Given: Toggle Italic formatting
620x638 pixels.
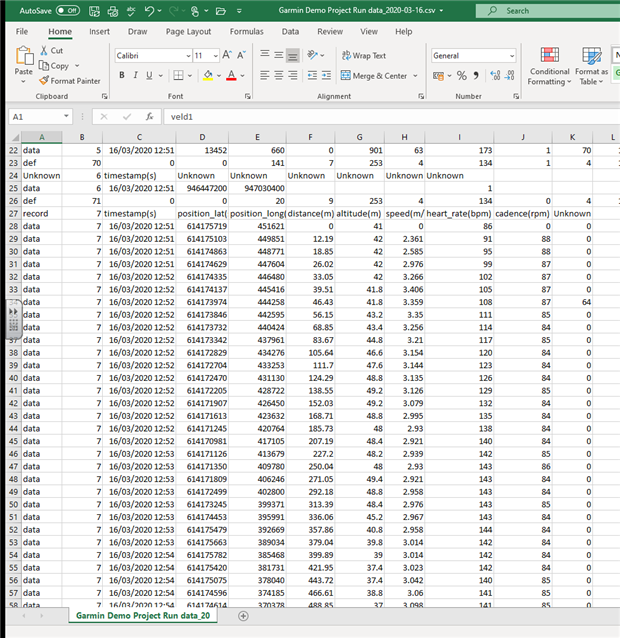Looking at the screenshot, I should point(135,75).
